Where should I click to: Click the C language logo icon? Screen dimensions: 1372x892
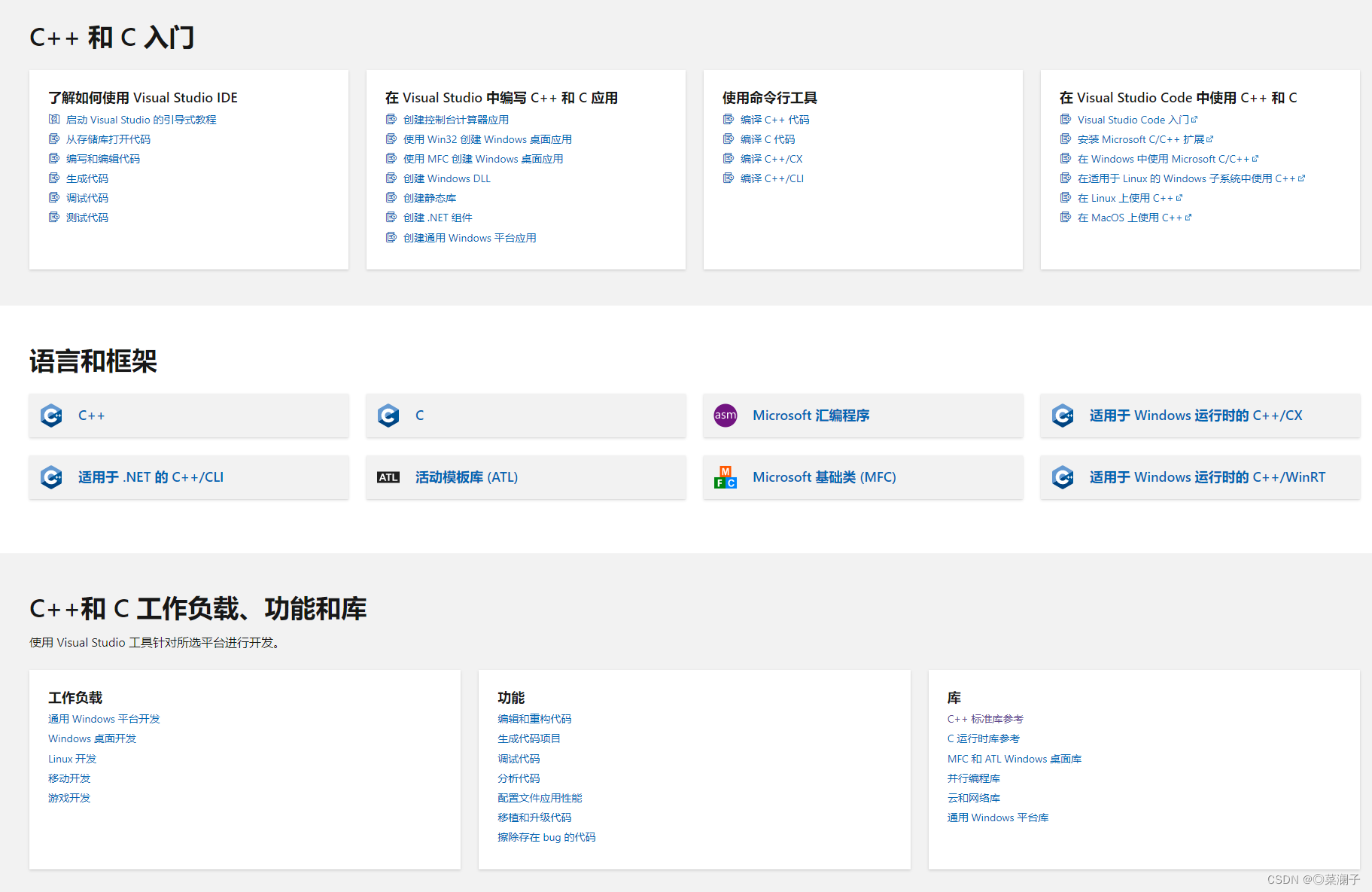tap(388, 416)
